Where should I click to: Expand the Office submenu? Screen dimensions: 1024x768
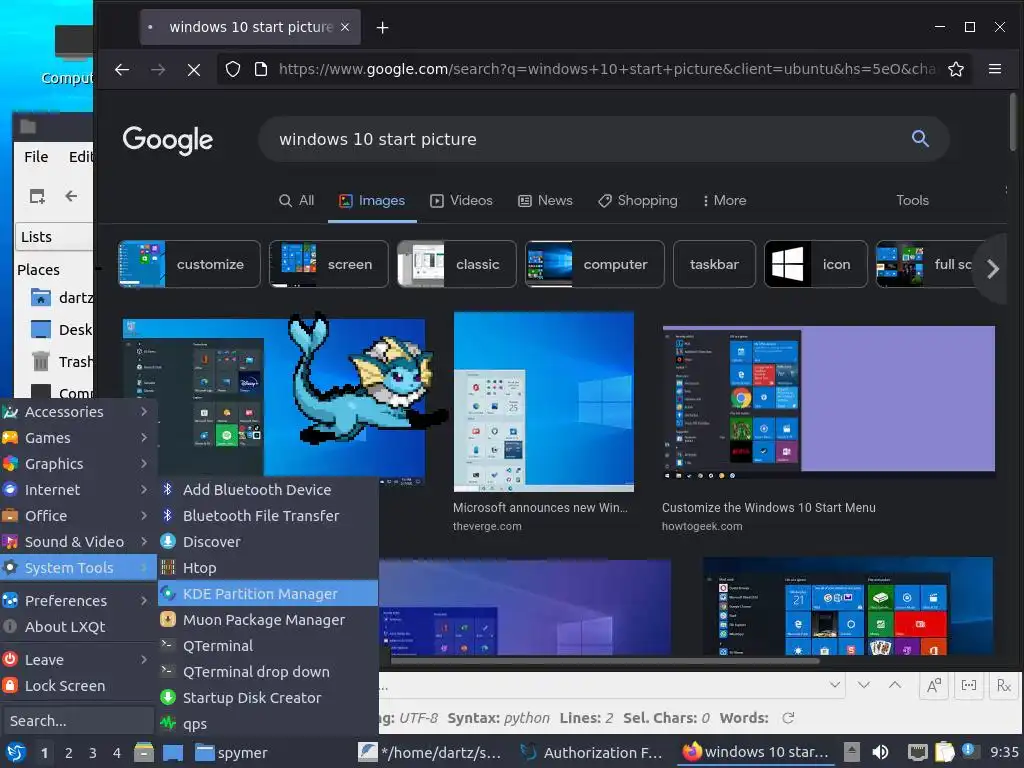tap(78, 516)
